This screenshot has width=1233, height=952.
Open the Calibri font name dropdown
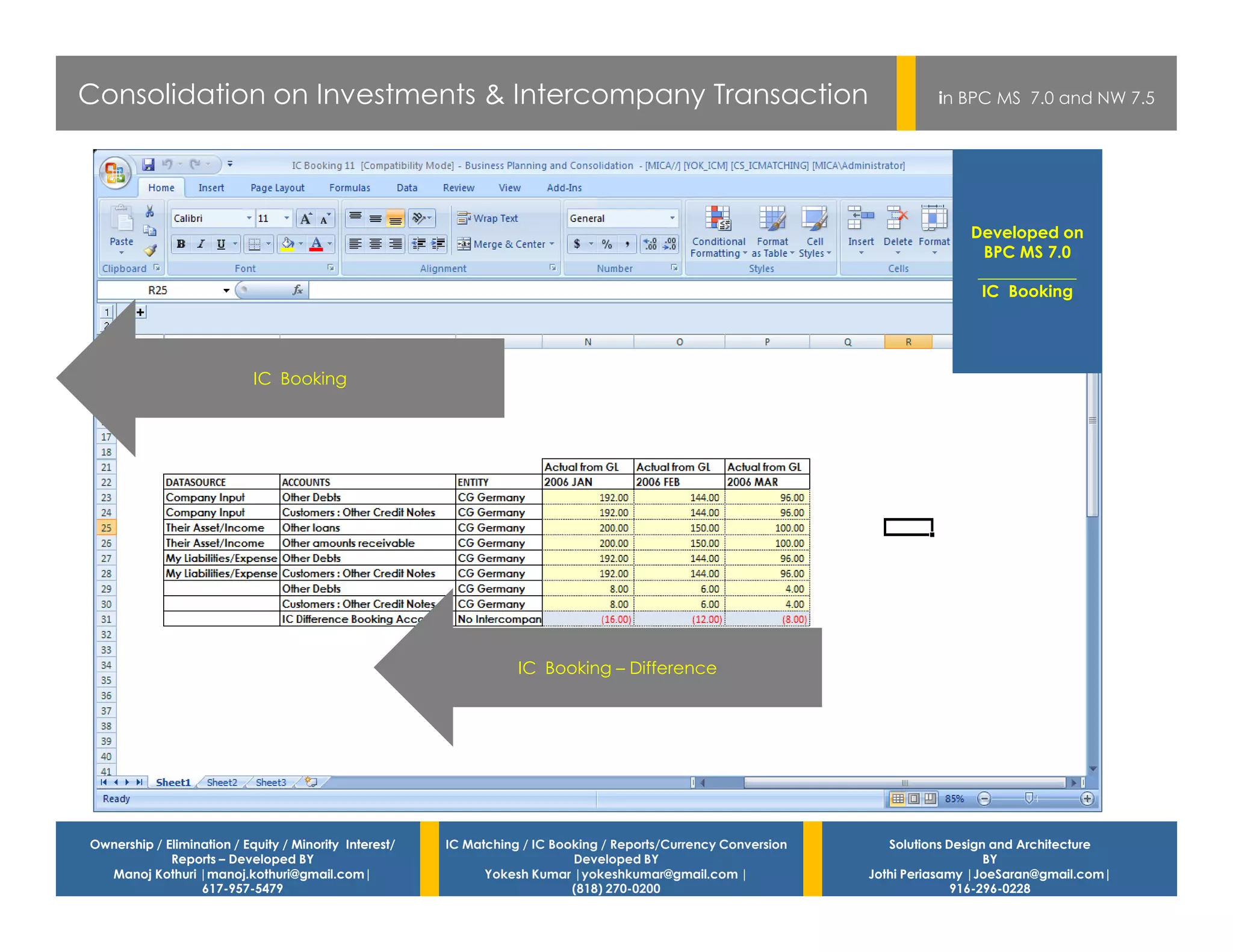(x=249, y=218)
